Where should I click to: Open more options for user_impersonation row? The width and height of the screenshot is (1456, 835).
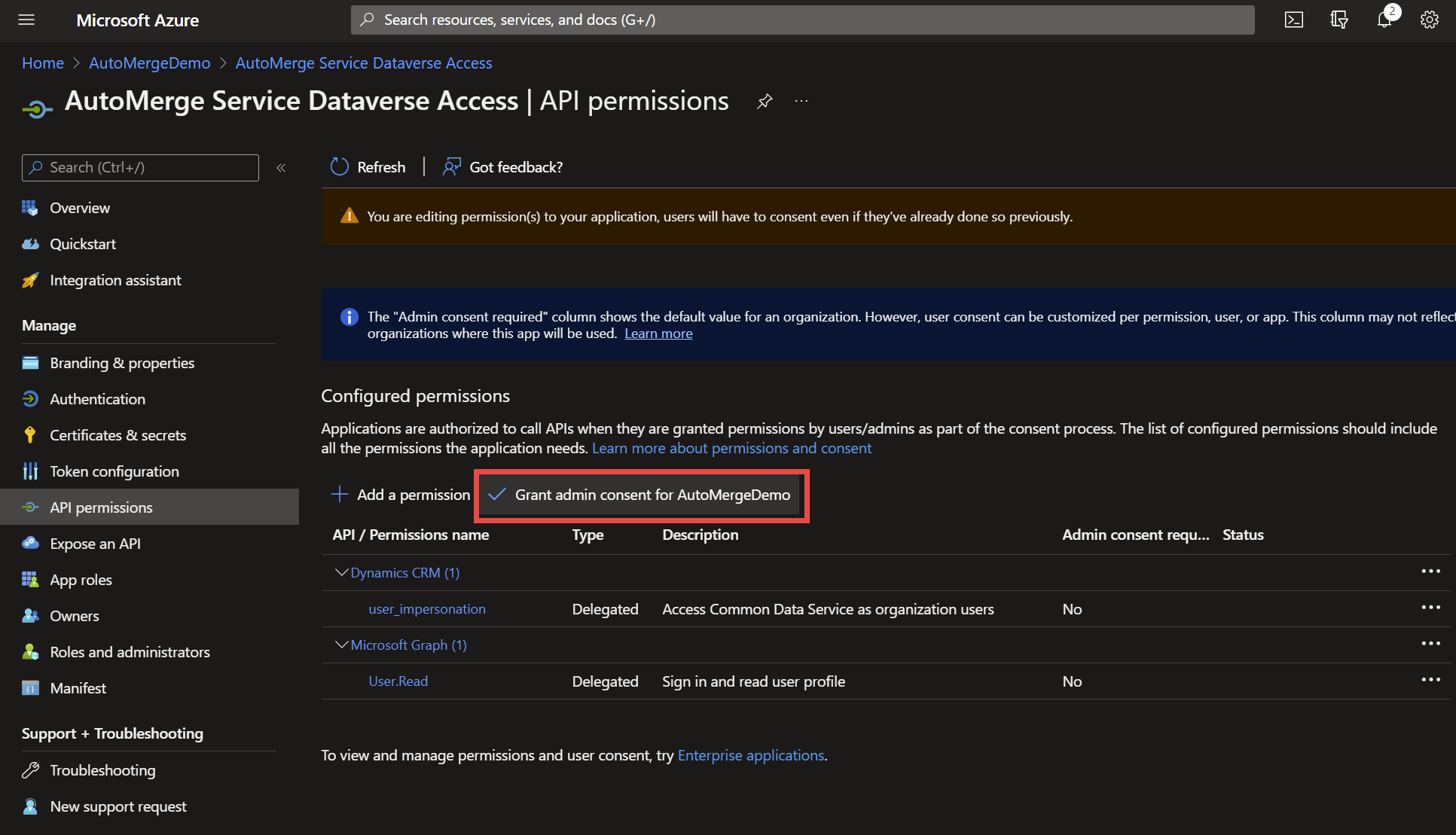tap(1430, 608)
